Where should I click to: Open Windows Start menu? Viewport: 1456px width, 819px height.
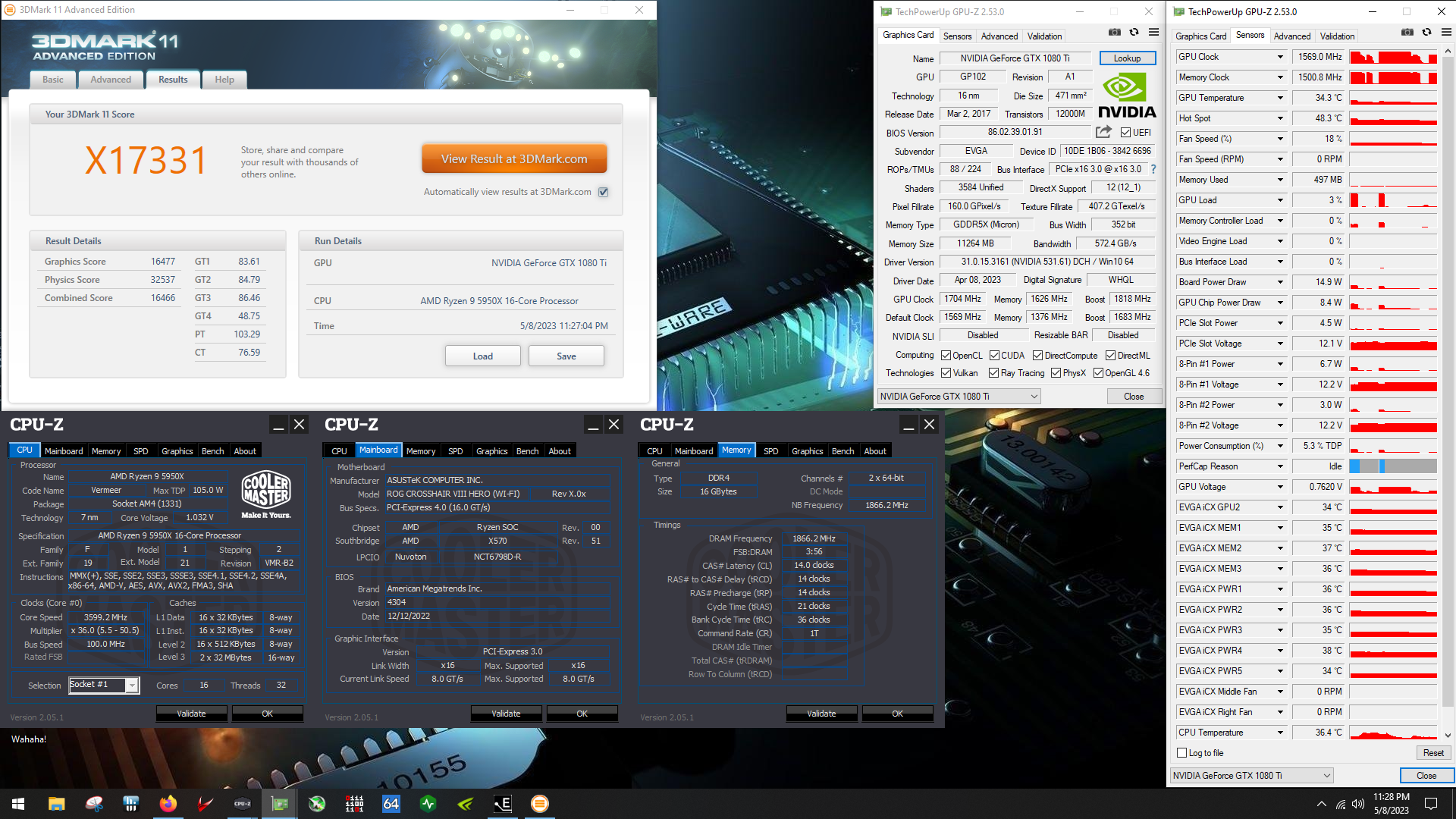18,804
